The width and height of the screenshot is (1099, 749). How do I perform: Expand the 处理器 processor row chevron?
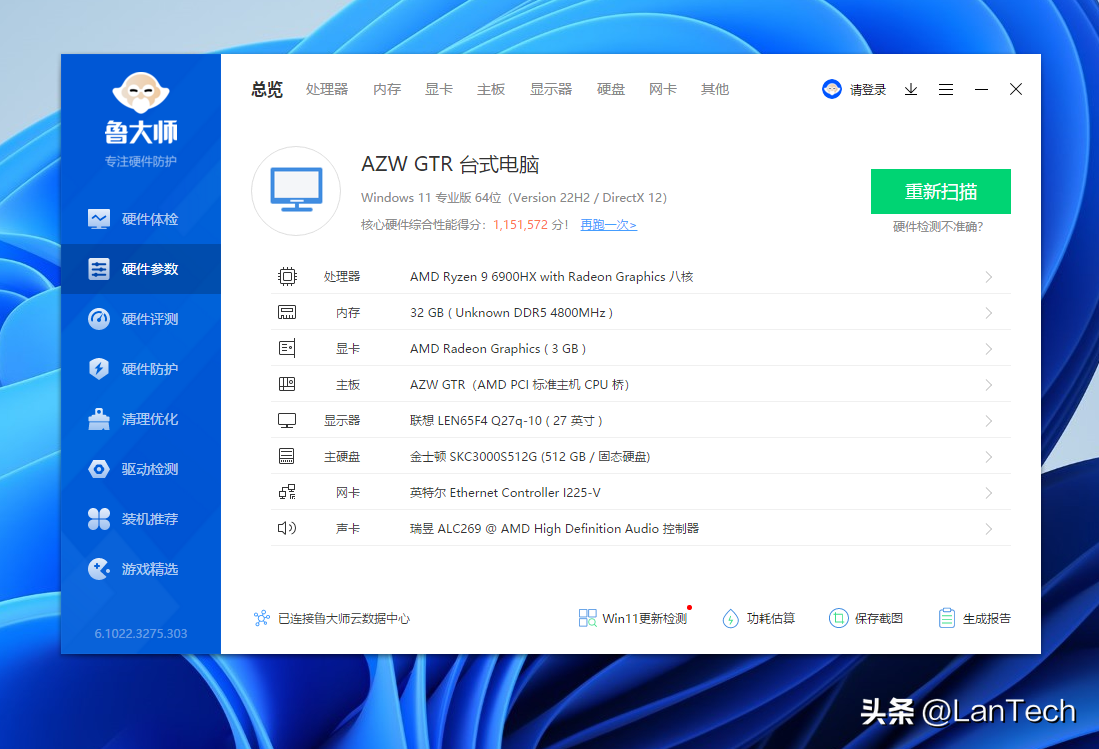988,277
